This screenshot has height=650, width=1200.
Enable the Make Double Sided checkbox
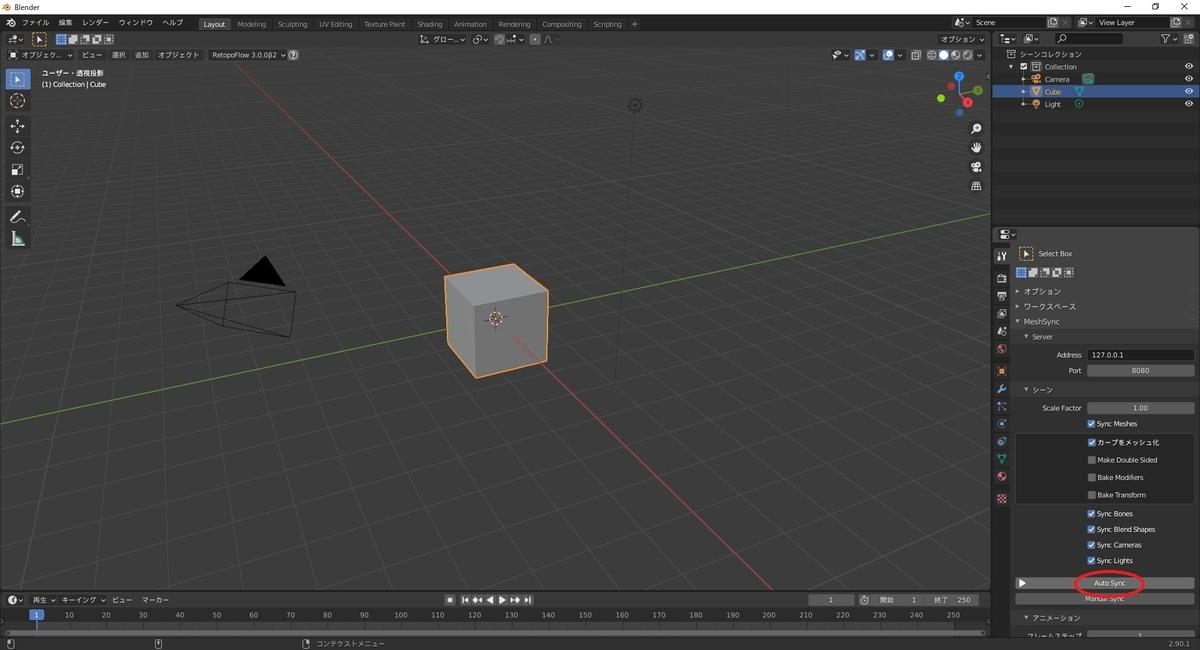1091,459
